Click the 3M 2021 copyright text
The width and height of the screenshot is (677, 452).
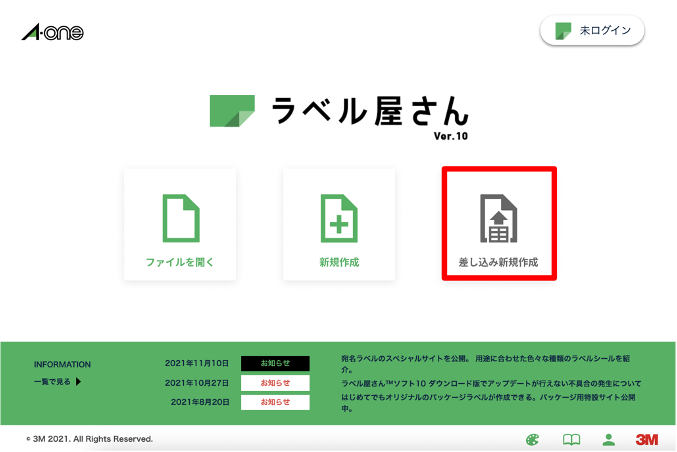tap(89, 439)
